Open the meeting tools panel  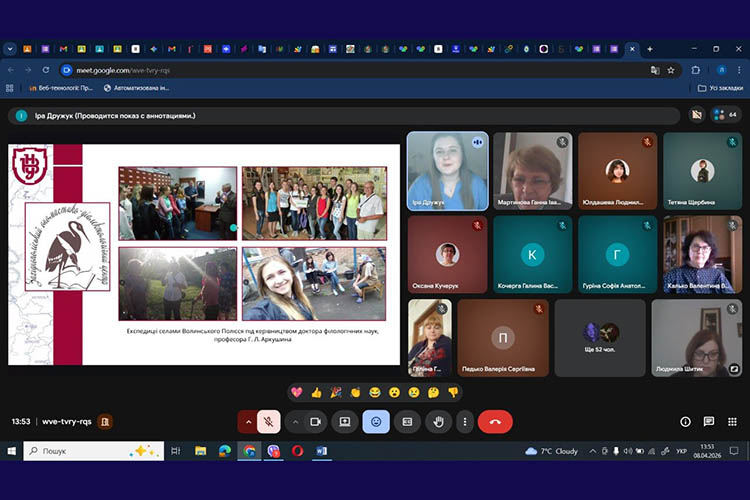731,422
